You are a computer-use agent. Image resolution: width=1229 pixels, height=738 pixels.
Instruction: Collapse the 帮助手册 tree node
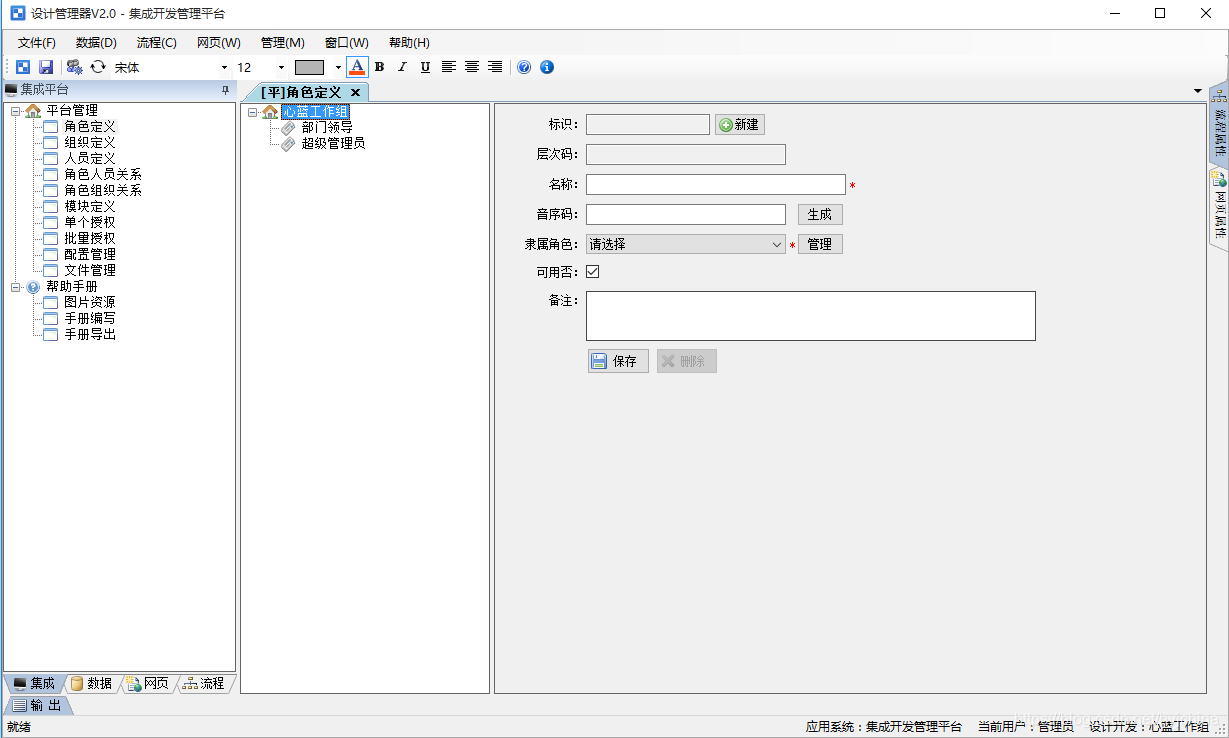click(15, 287)
